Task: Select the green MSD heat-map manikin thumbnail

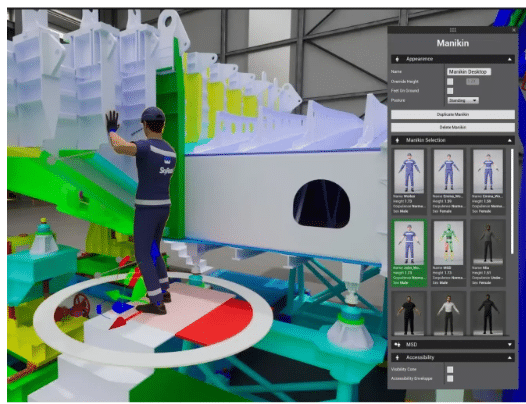Action: [449, 253]
